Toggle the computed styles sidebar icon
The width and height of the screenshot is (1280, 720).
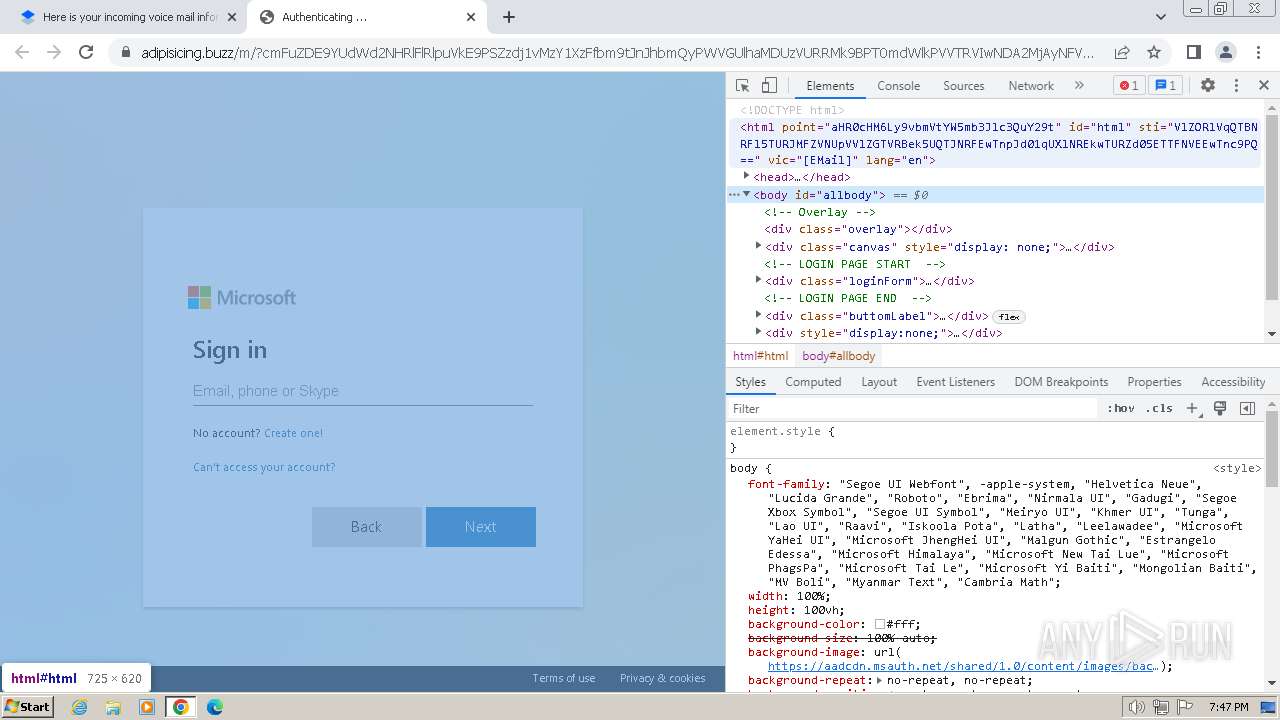[x=1247, y=408]
